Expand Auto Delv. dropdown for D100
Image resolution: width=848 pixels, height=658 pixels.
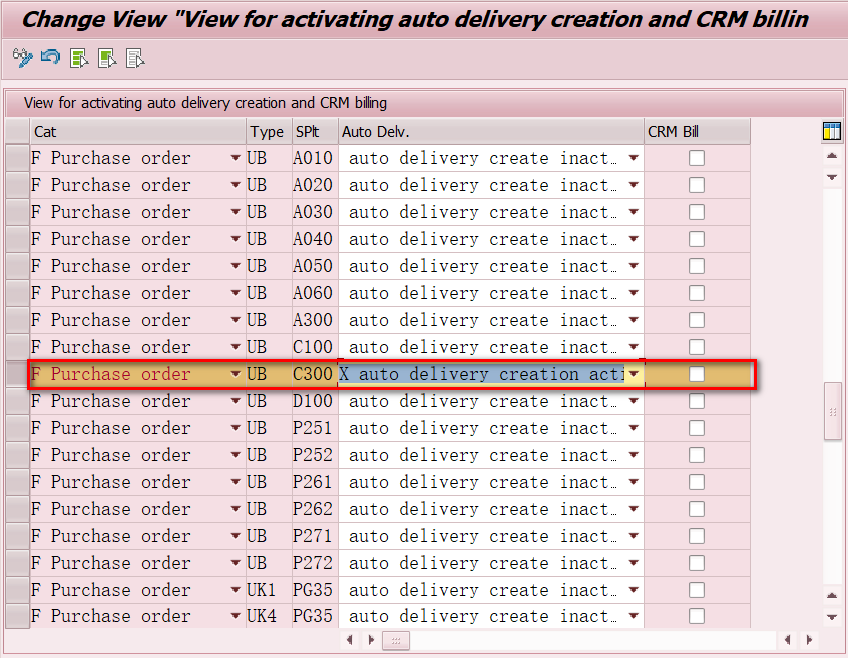click(634, 401)
